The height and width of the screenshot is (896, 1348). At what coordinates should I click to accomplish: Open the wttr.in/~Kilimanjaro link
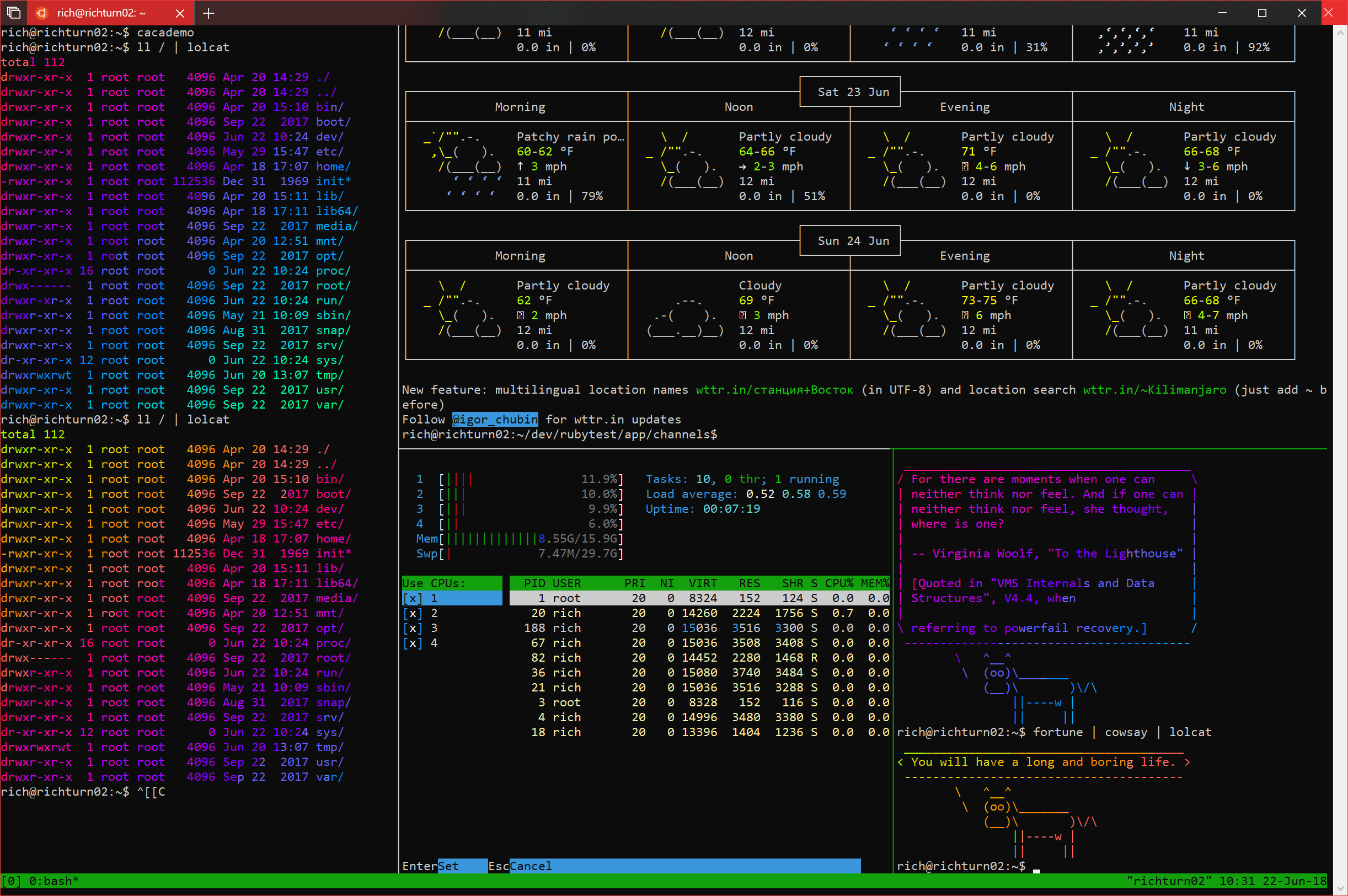click(x=1154, y=390)
